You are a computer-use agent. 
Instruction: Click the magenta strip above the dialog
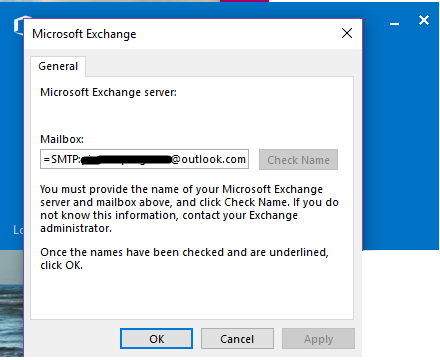tap(244, 1)
